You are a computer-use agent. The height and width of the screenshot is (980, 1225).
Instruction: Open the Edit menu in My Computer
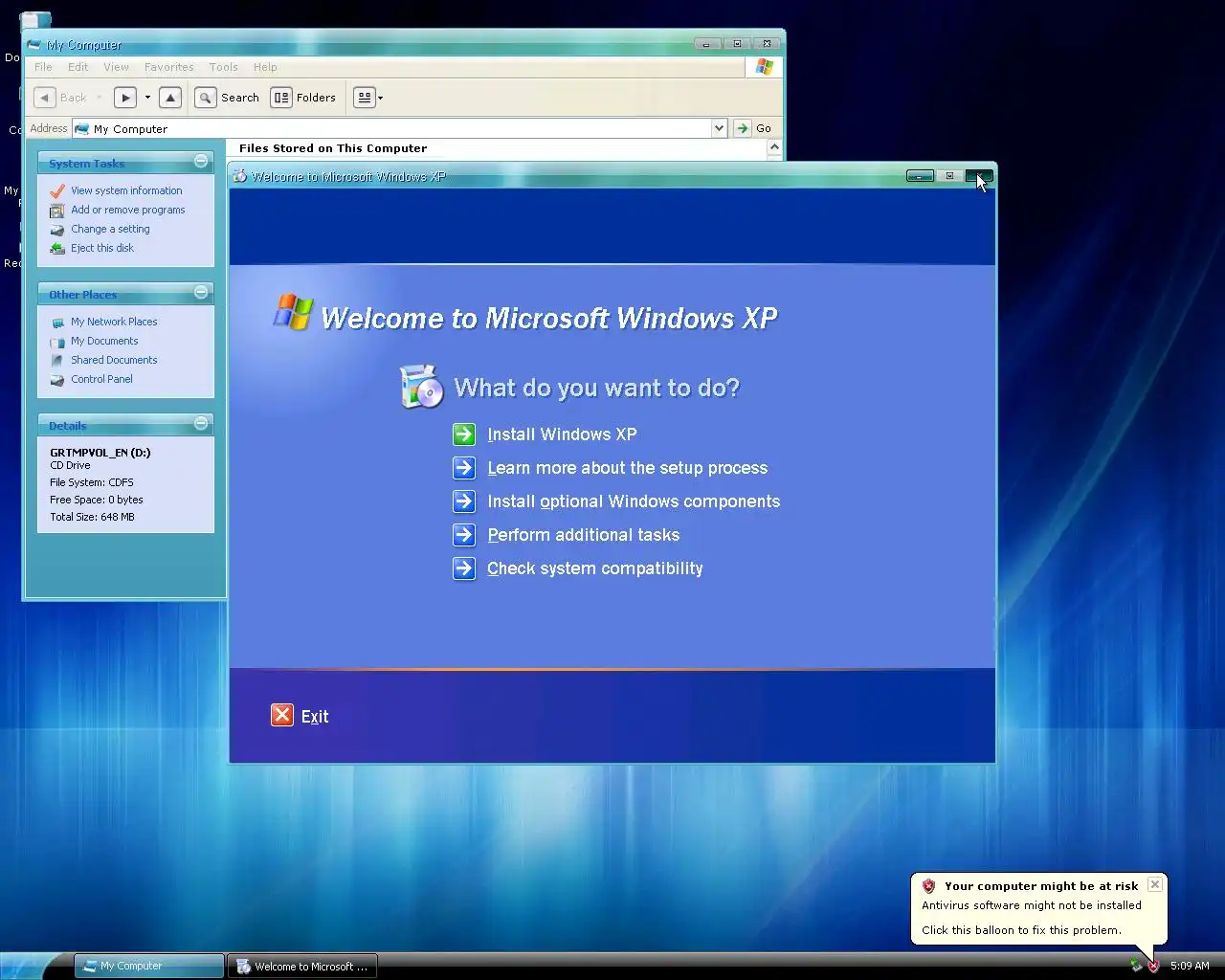coord(78,67)
